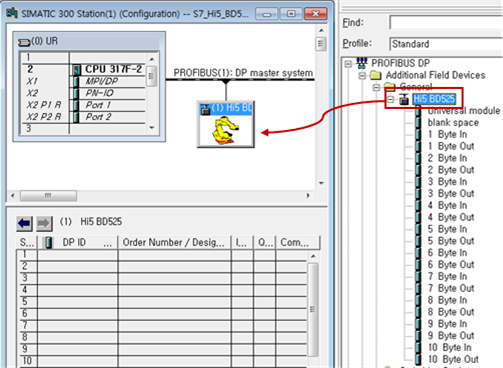Viewport: 503px width, 368px height.
Task: Click the 5 Byte Out module icon
Action: click(x=418, y=241)
